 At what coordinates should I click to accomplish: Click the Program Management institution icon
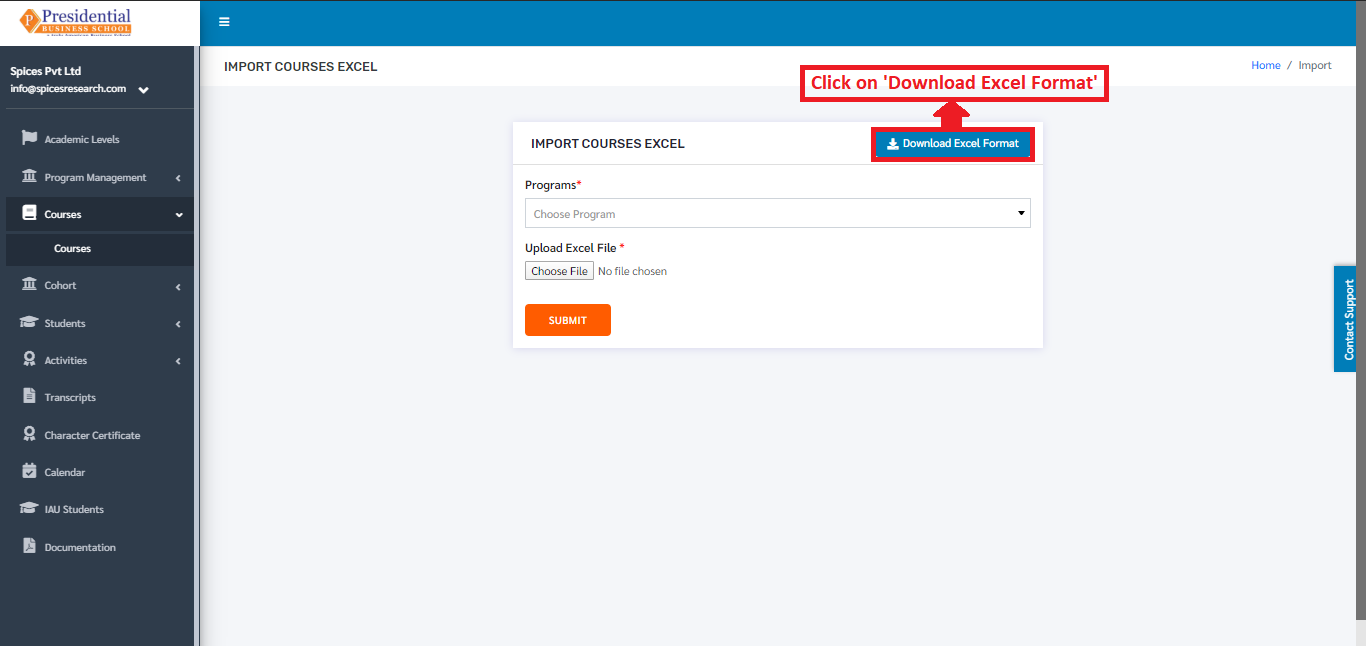29,177
